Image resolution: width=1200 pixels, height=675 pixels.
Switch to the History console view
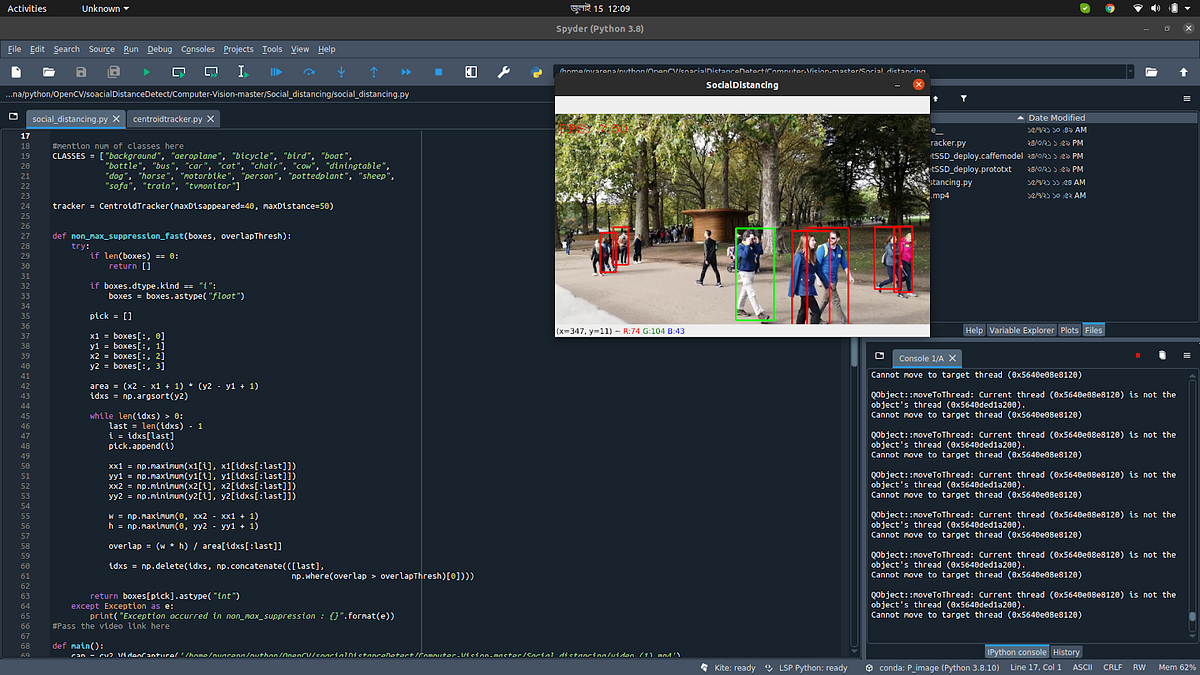1066,651
